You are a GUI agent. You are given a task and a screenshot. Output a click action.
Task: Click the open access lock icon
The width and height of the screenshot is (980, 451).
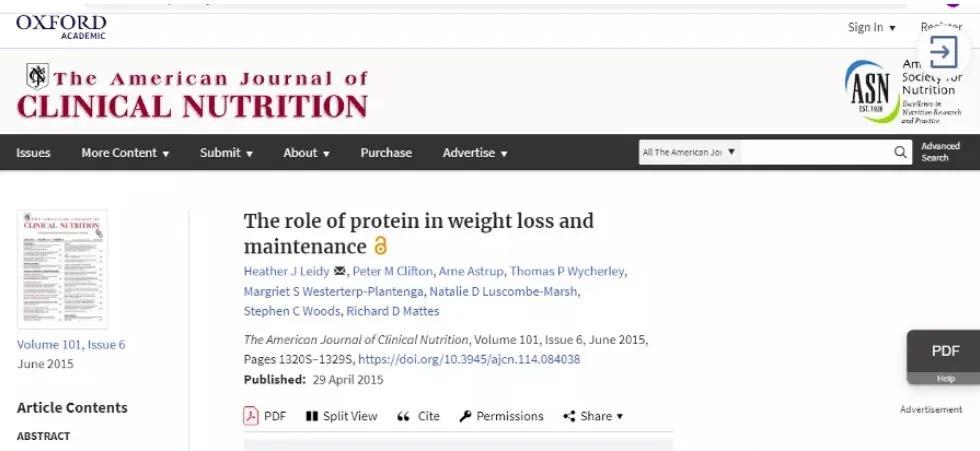(380, 246)
